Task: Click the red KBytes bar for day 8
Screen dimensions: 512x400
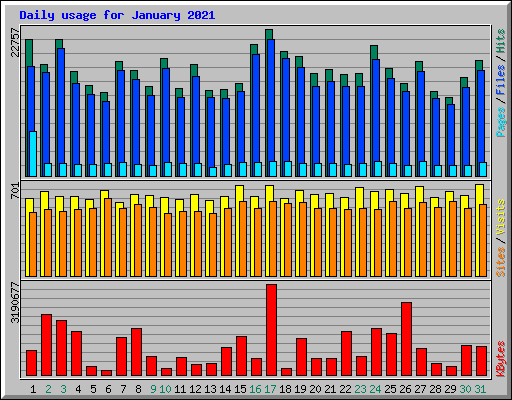Action: (x=136, y=352)
